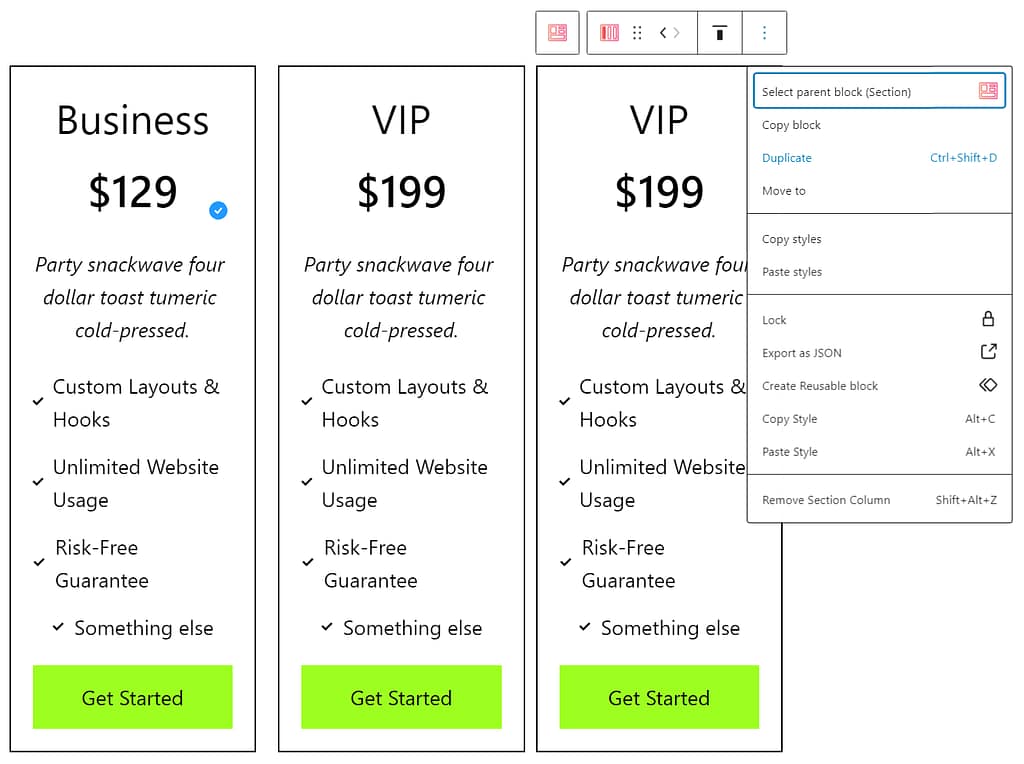Click 'Select parent block (Section)' menu row

point(849,91)
